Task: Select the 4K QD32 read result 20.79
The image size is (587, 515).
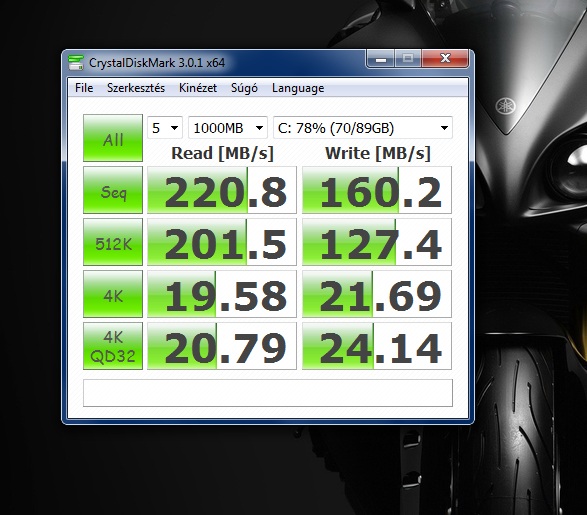Action: tap(222, 346)
